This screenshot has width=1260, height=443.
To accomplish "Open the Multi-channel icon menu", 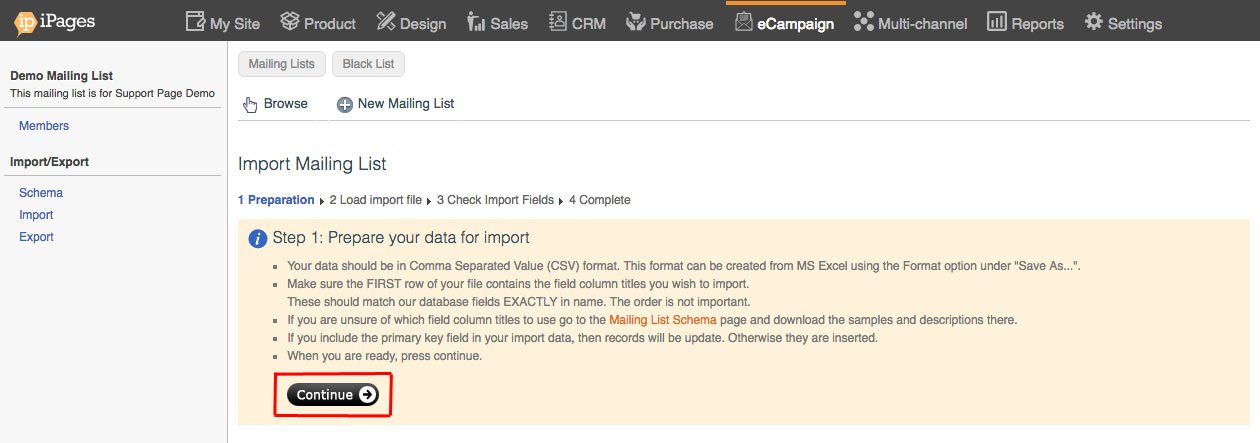I will coord(864,22).
